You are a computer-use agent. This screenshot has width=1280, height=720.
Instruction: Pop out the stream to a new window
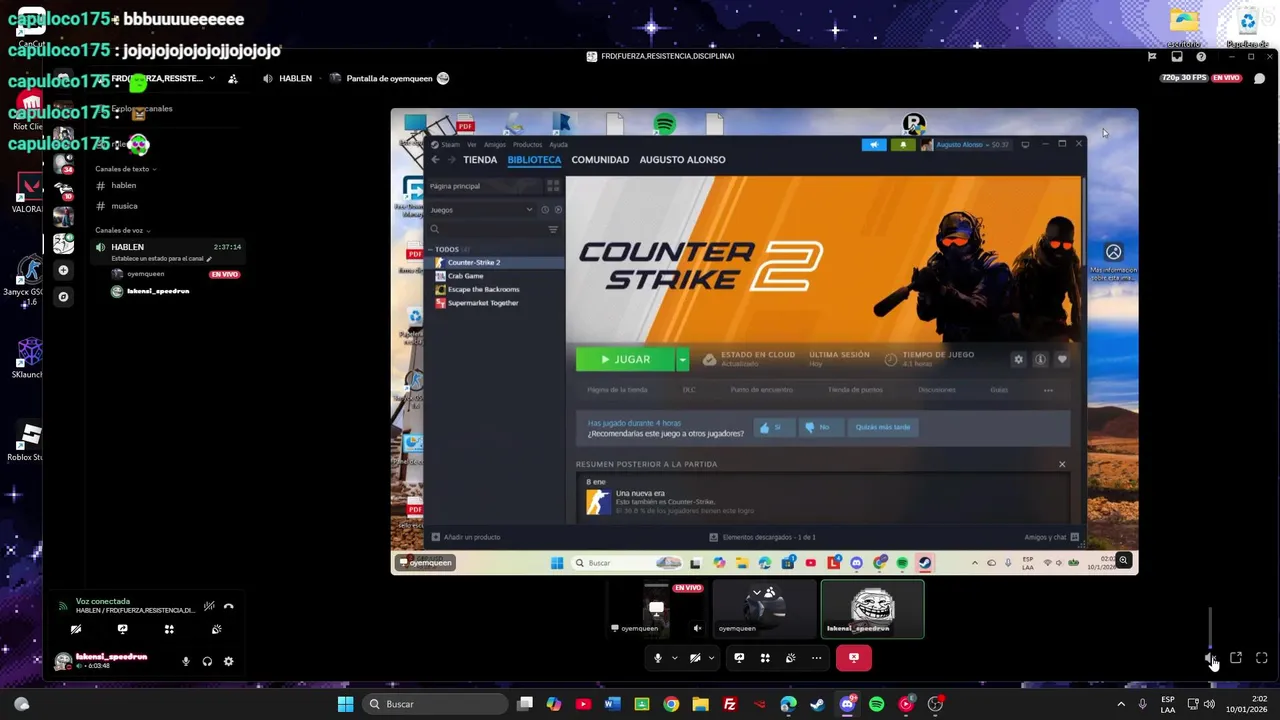coord(1236,658)
